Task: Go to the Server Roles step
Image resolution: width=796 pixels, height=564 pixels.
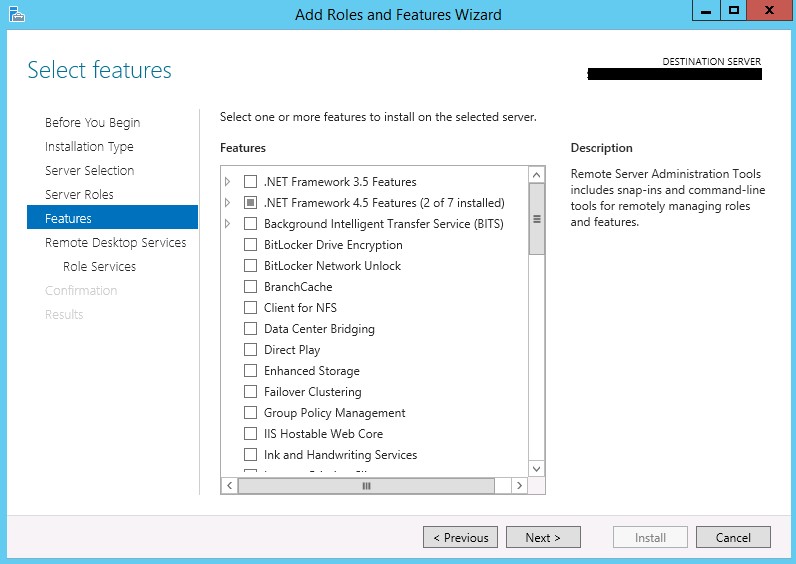Action: [79, 194]
